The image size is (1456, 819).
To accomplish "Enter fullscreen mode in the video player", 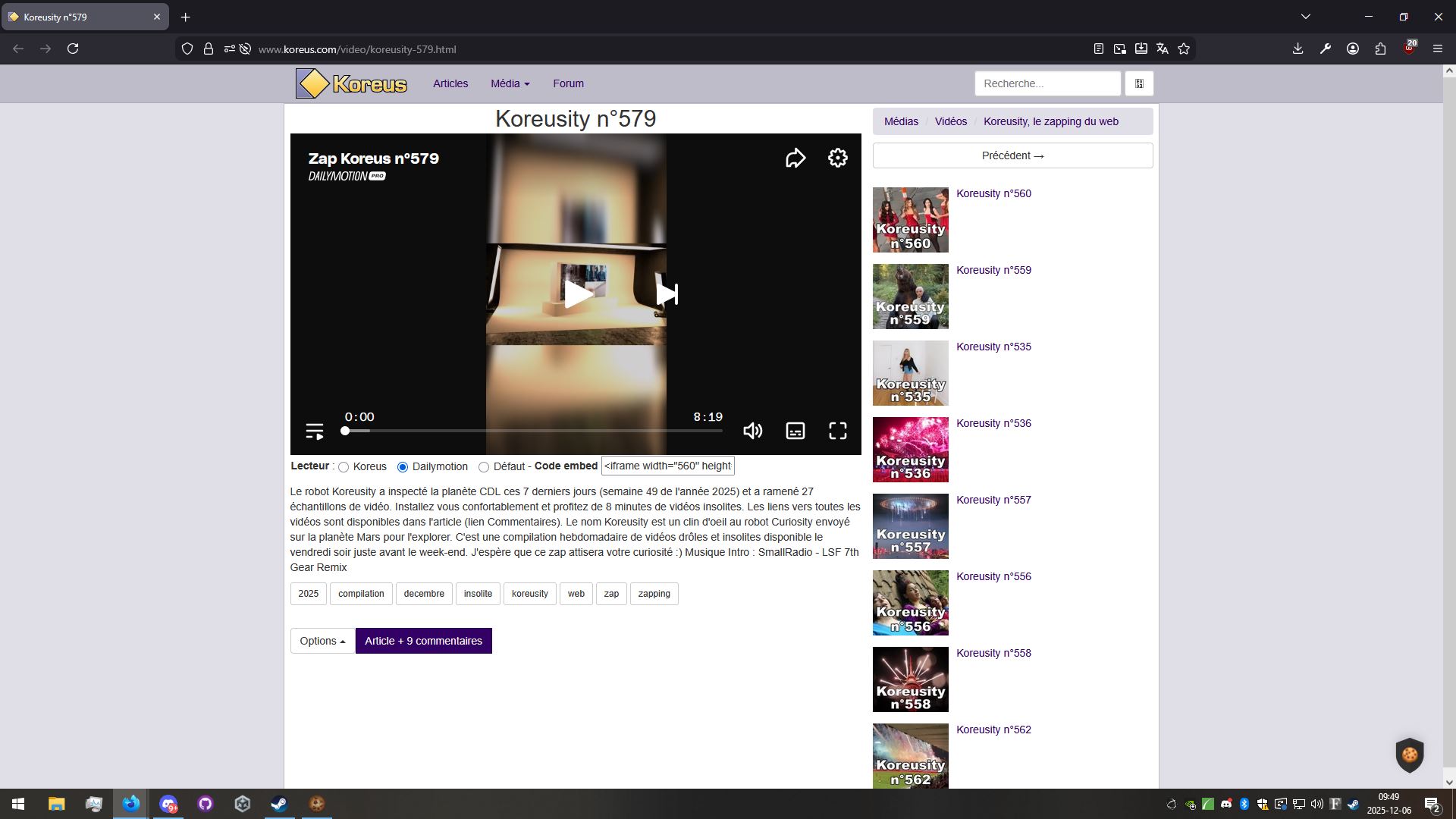I will tap(837, 431).
